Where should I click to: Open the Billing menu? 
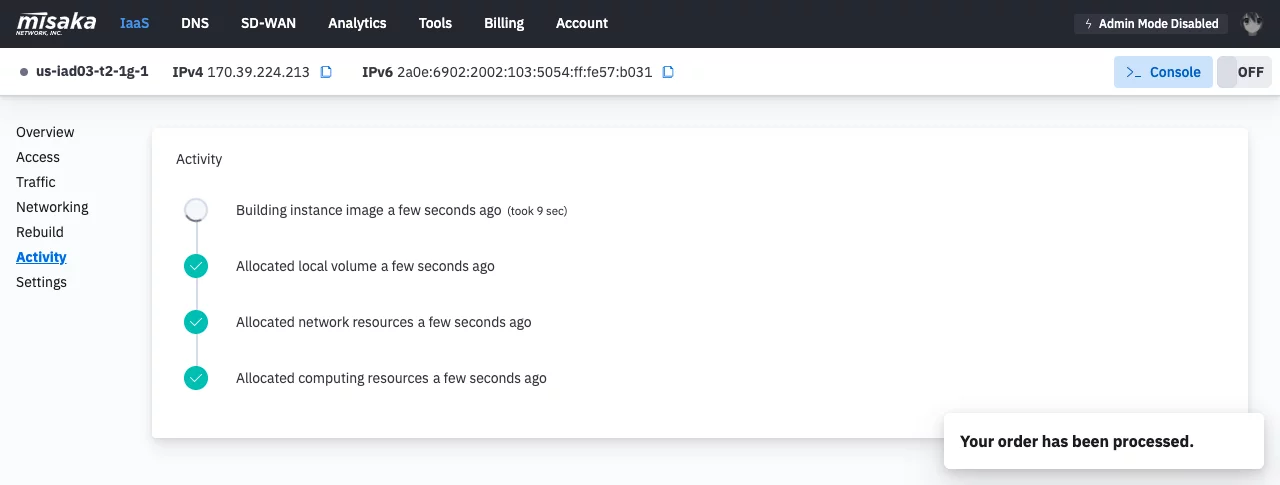point(504,23)
